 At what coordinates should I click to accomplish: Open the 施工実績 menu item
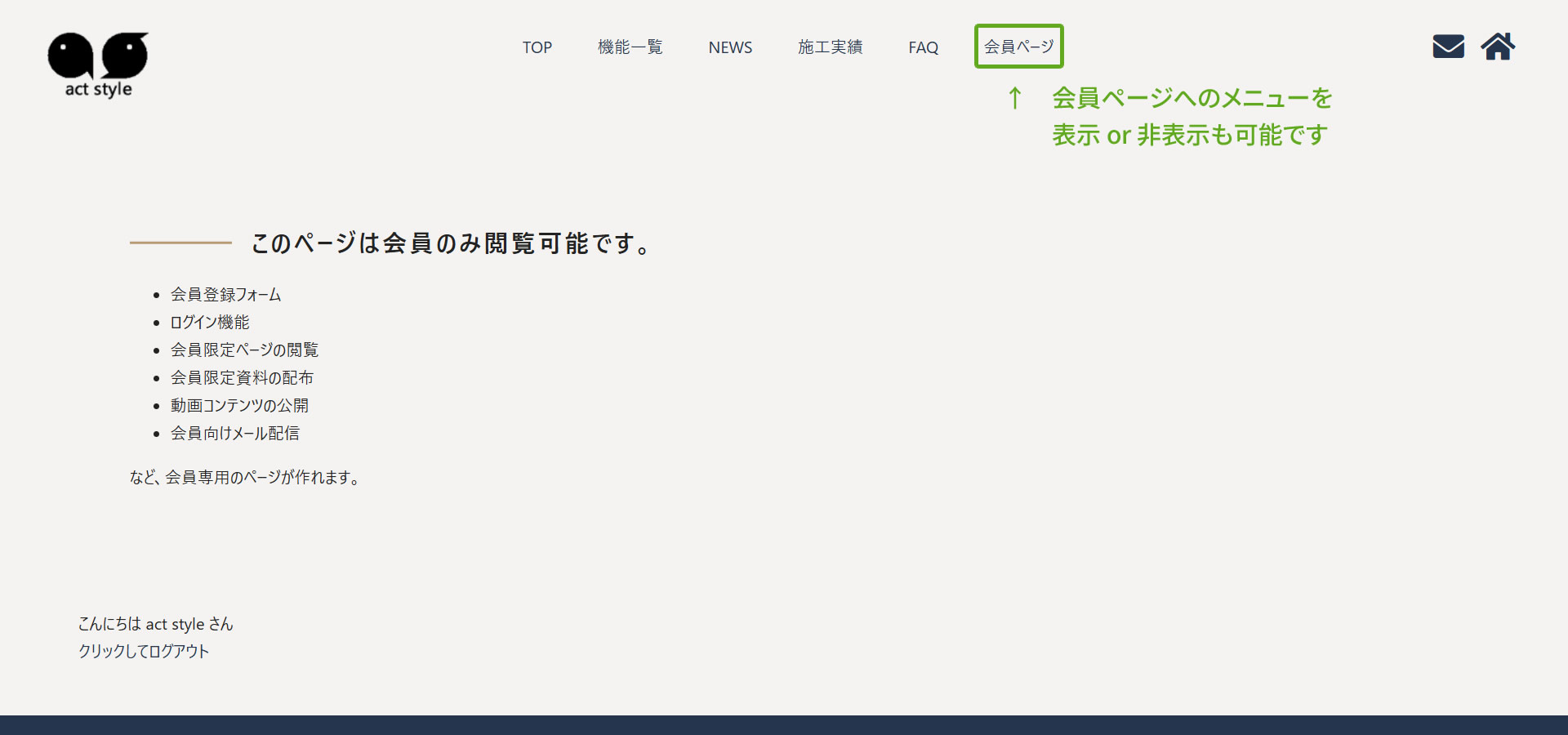click(830, 47)
